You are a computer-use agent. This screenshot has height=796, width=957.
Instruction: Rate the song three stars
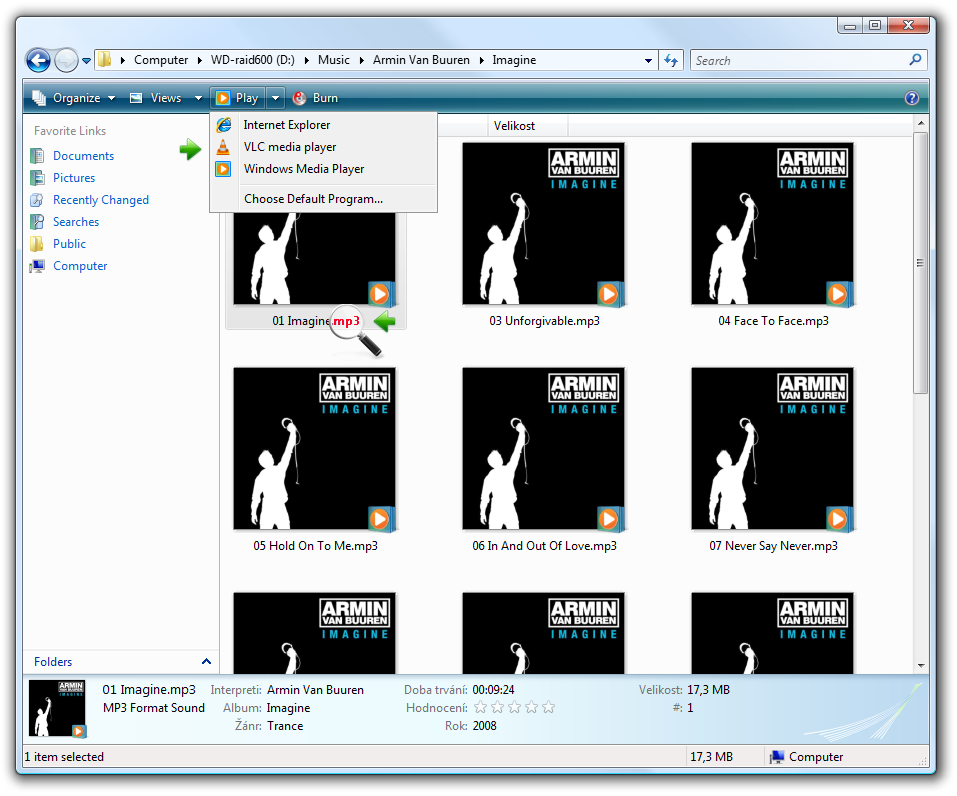pyautogui.click(x=515, y=707)
